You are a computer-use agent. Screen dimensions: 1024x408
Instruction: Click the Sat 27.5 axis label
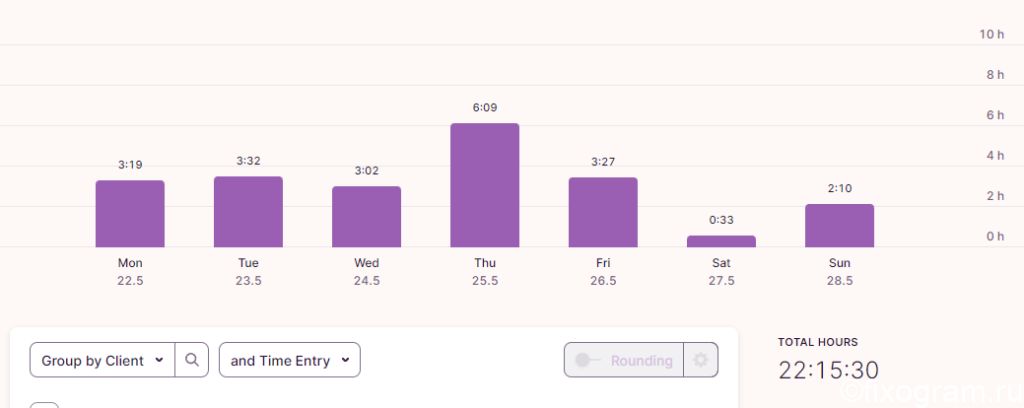(721, 272)
